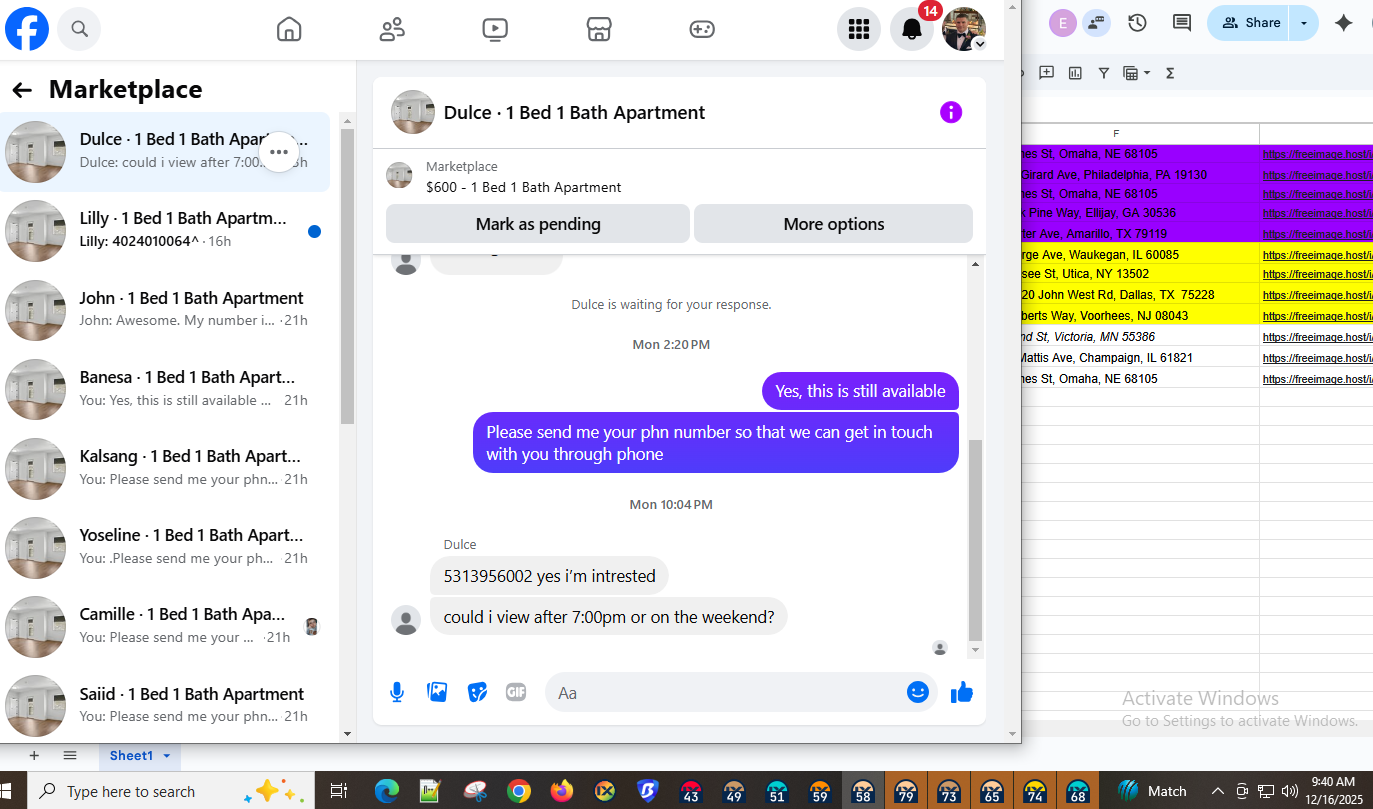Click message "5313956002 yes i'm intrested"
Viewport: 1373px width, 809px height.
pos(549,576)
